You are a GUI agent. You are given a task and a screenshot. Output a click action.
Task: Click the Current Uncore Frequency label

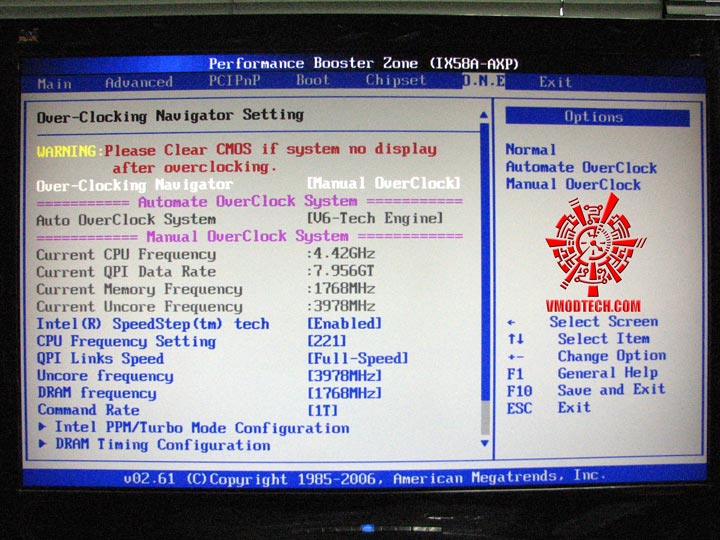click(x=139, y=306)
